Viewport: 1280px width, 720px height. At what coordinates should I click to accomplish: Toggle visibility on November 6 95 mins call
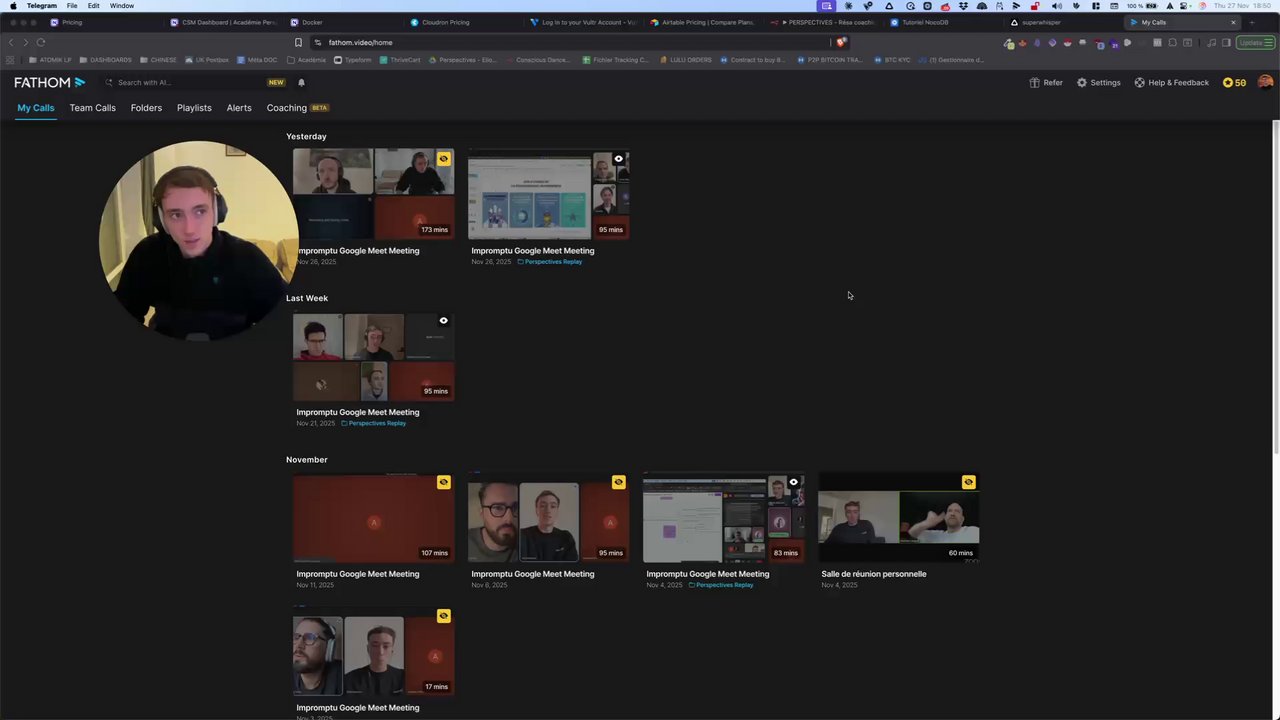click(x=618, y=482)
